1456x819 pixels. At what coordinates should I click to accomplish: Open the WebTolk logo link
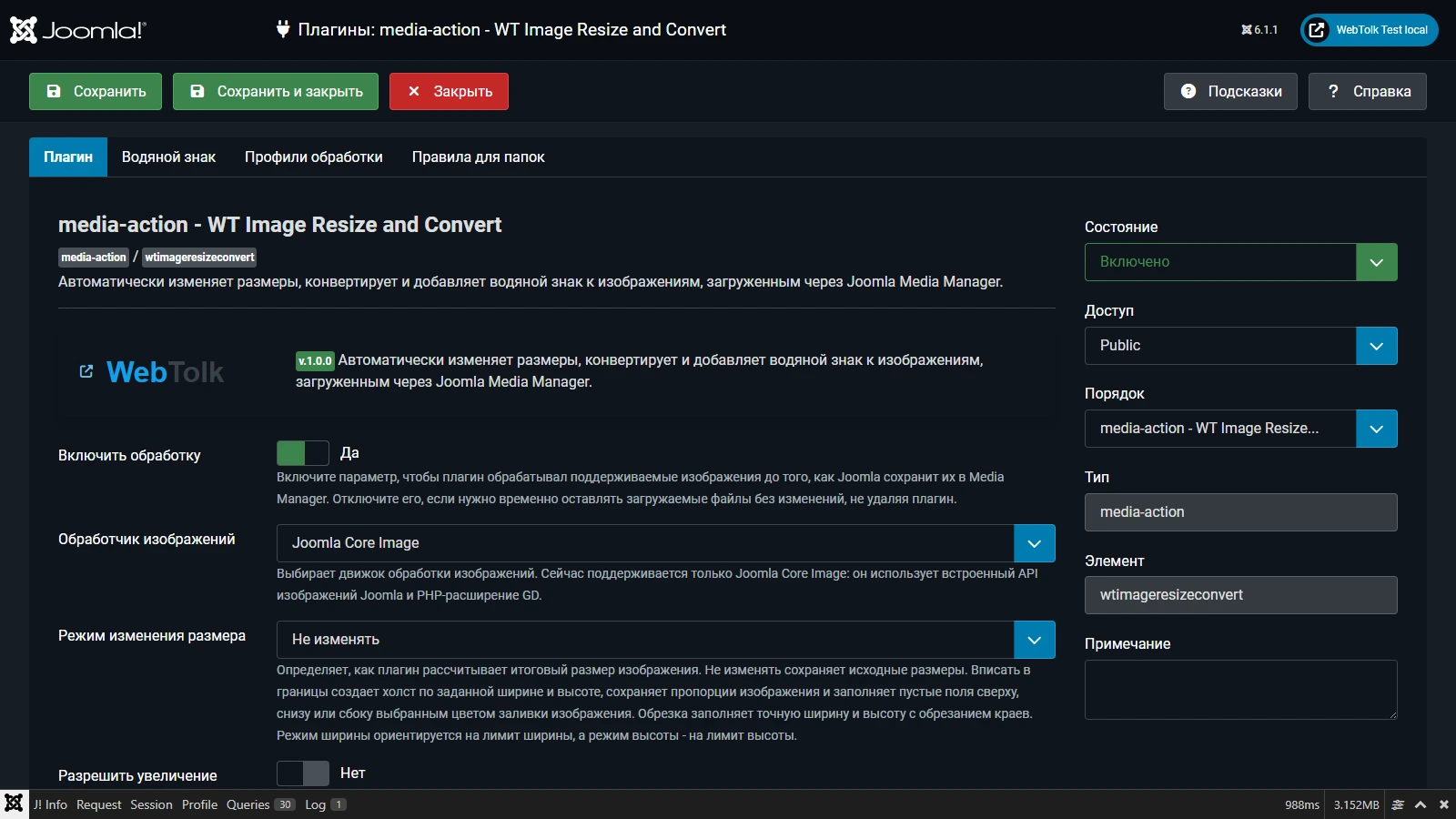click(165, 372)
